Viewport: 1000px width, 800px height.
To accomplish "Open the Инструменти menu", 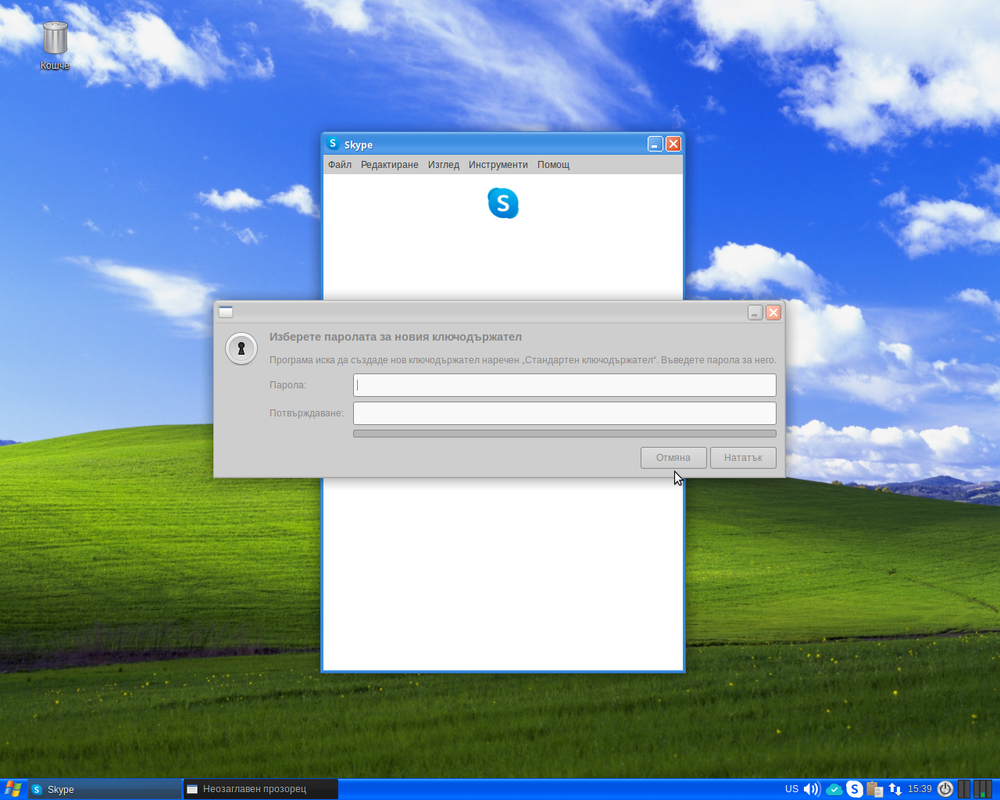I will click(x=498, y=165).
